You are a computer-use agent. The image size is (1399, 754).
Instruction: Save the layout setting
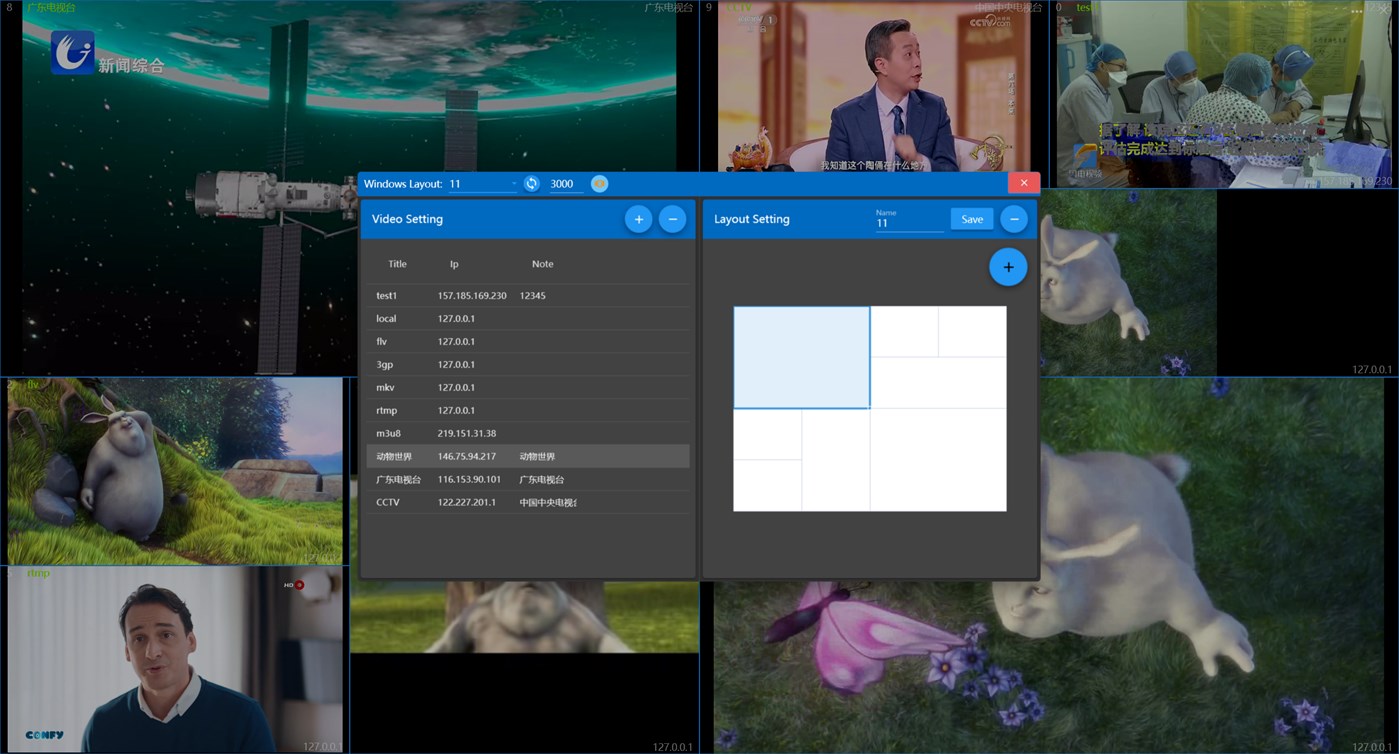972,219
